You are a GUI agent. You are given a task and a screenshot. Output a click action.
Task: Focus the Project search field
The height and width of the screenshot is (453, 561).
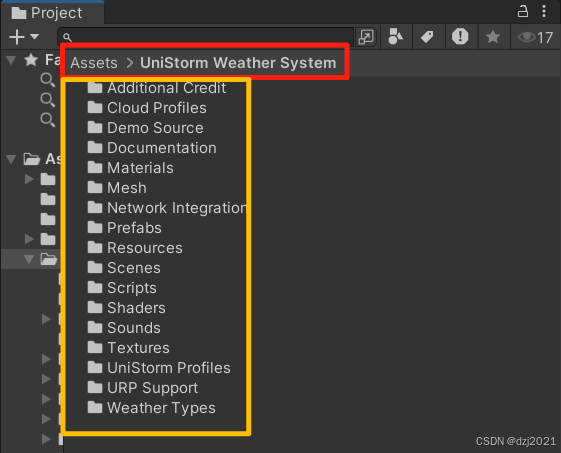point(206,37)
